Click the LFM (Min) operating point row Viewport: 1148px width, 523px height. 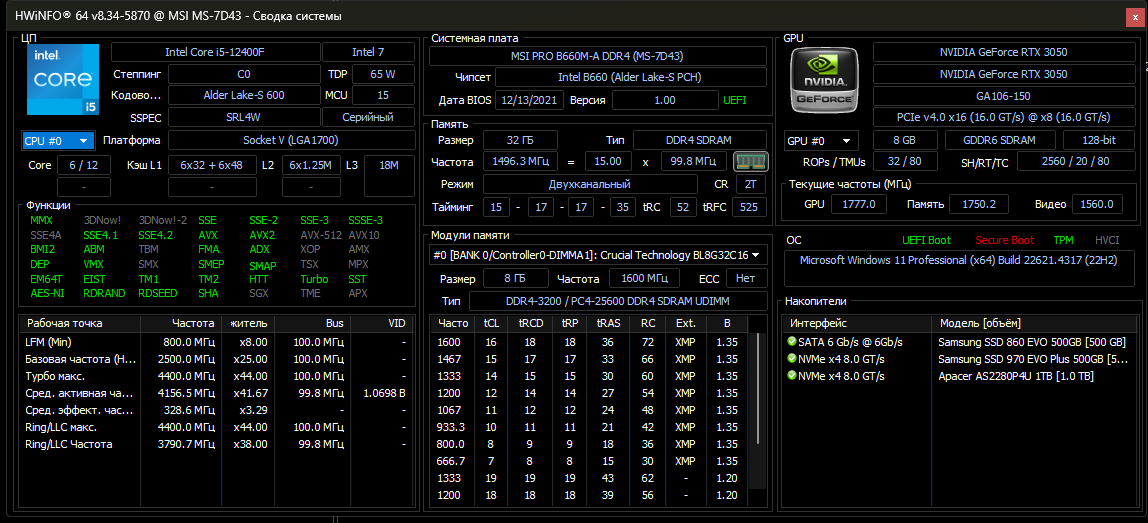[217, 342]
